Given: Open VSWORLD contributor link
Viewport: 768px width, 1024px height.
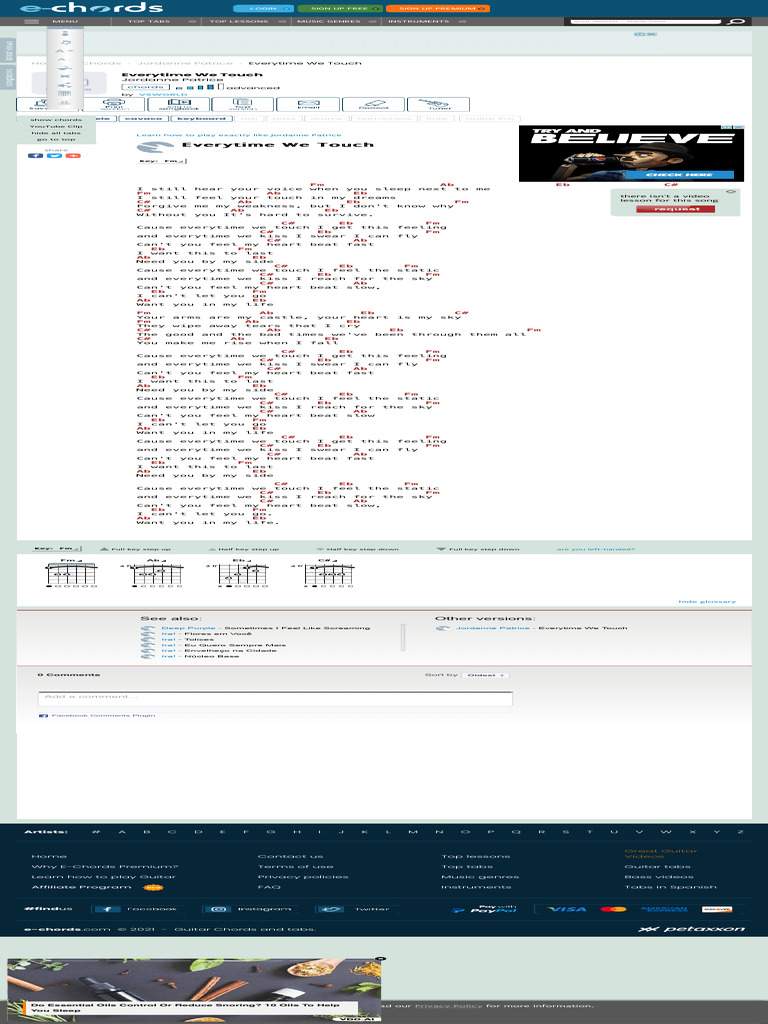Looking at the screenshot, I should click(163, 95).
